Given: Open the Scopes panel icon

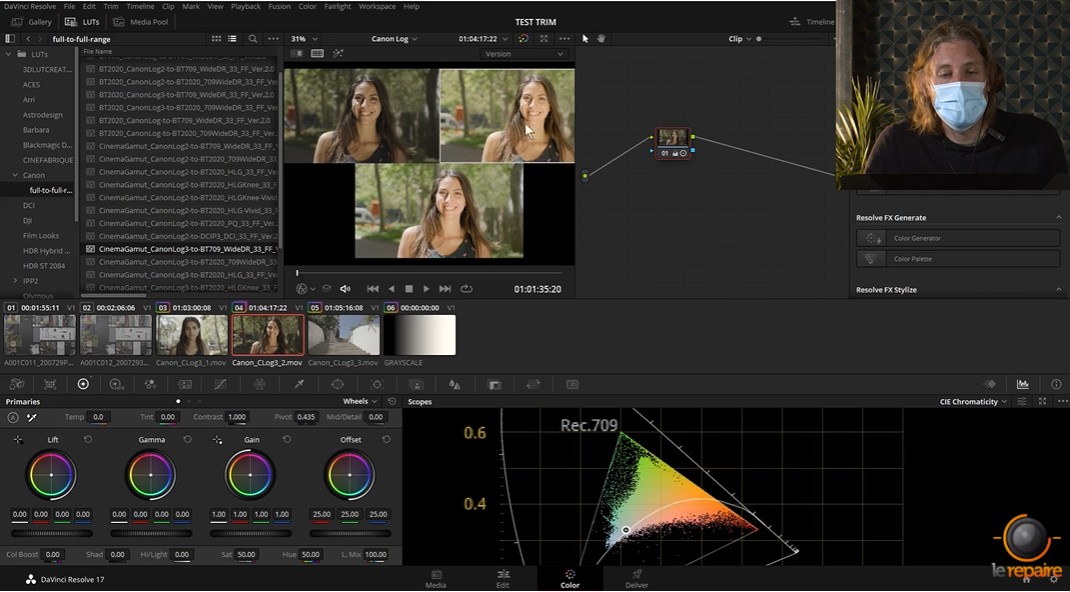Looking at the screenshot, I should click(x=1023, y=384).
